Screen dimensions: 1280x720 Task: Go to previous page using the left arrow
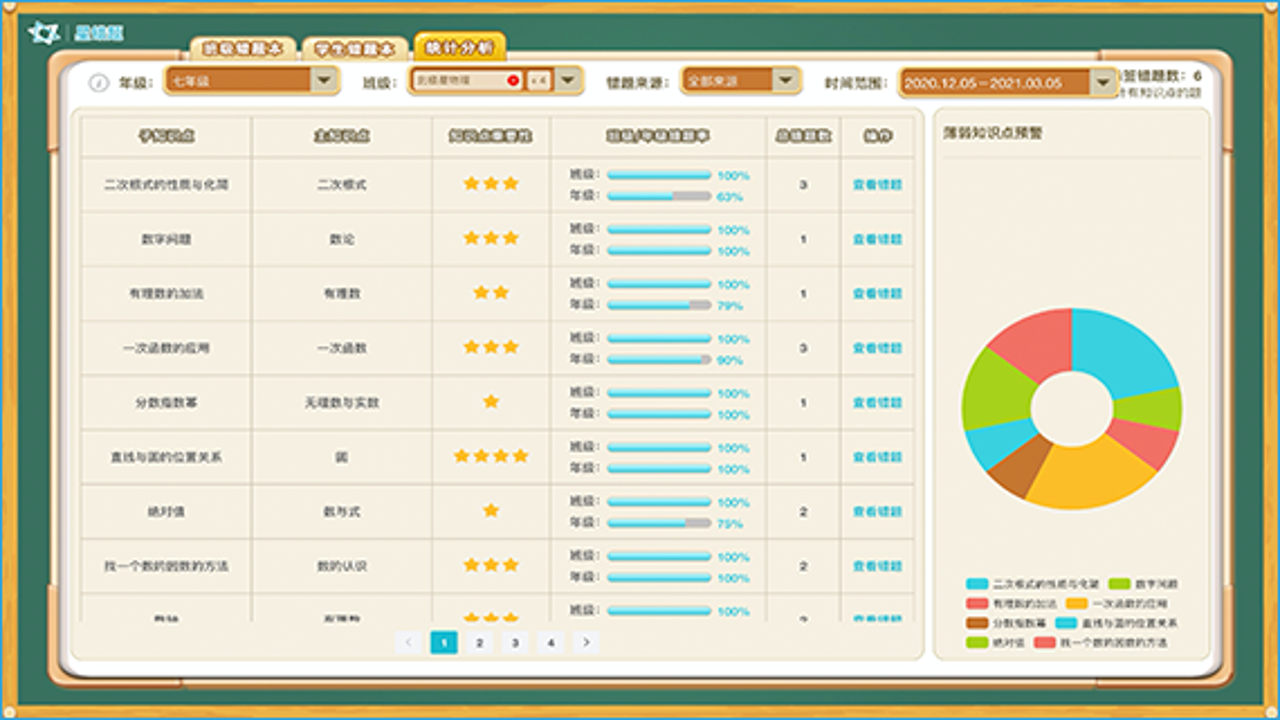(408, 642)
